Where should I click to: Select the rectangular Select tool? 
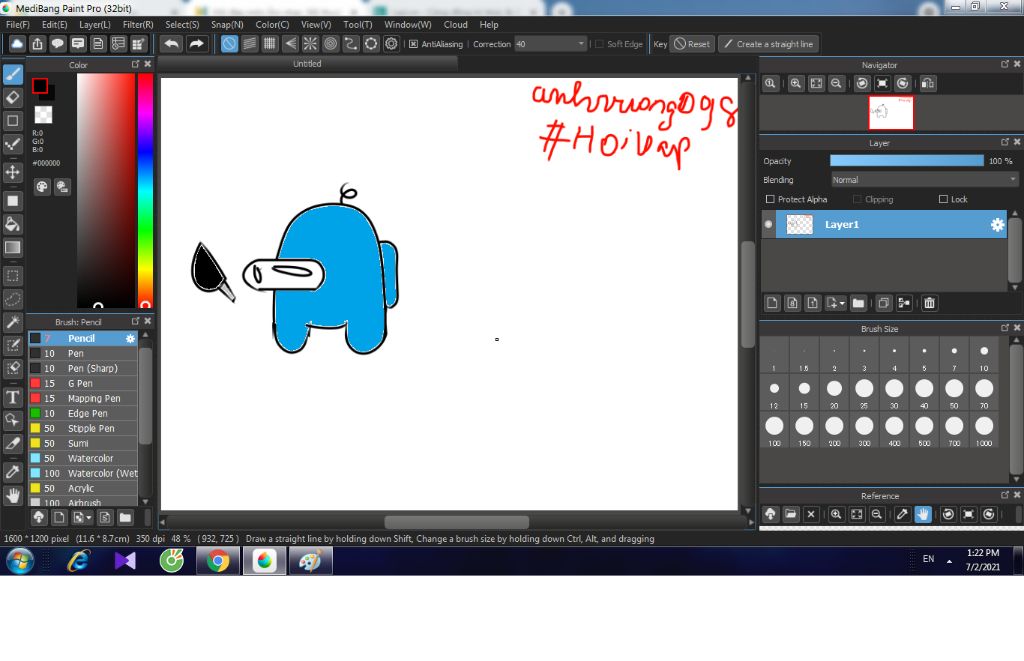(x=12, y=276)
